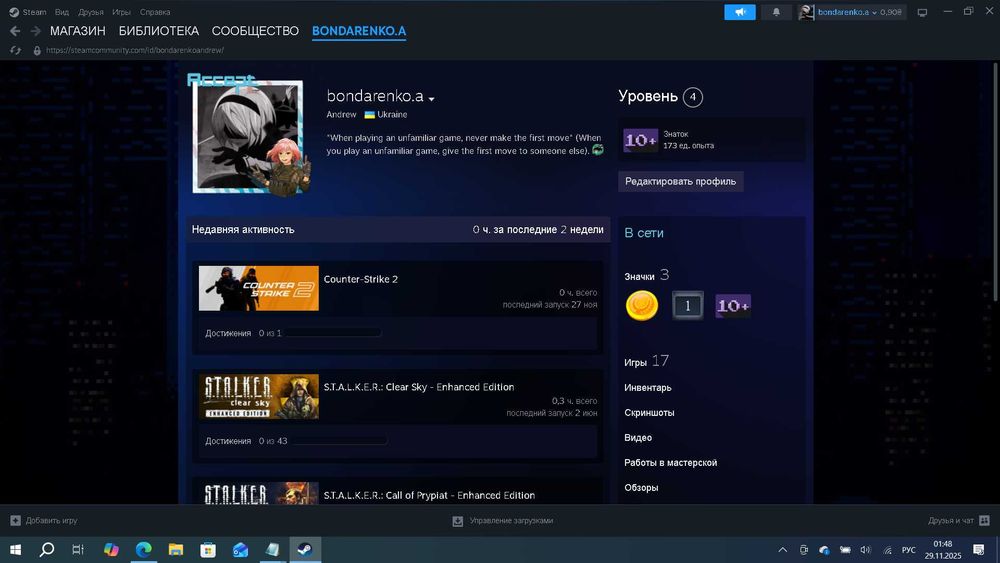Open Инвентарь link
Viewport: 1000px width, 563px height.
point(648,388)
